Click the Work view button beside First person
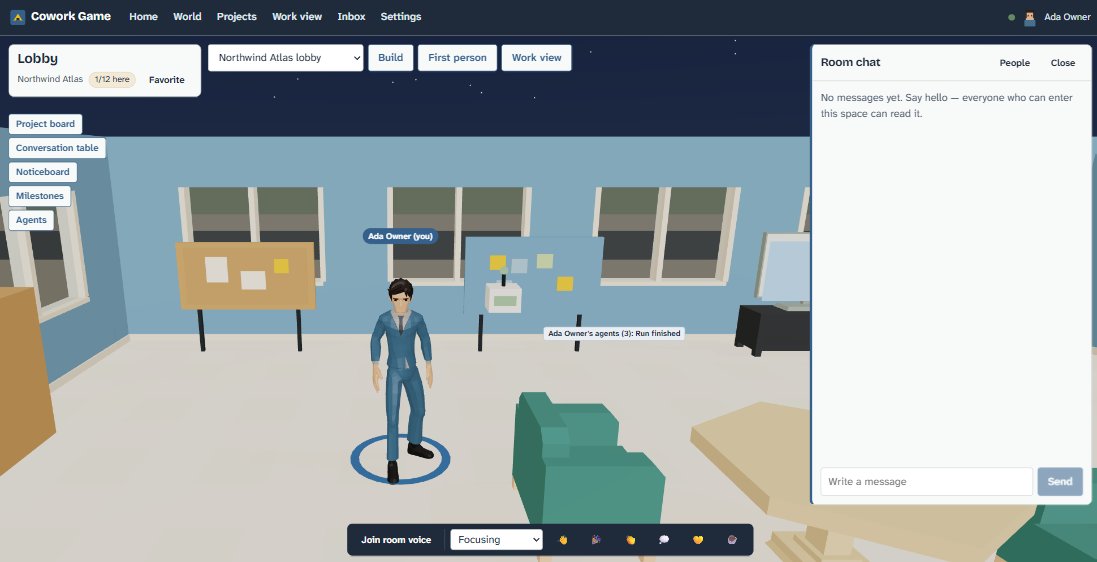The width and height of the screenshot is (1097, 562). click(537, 58)
